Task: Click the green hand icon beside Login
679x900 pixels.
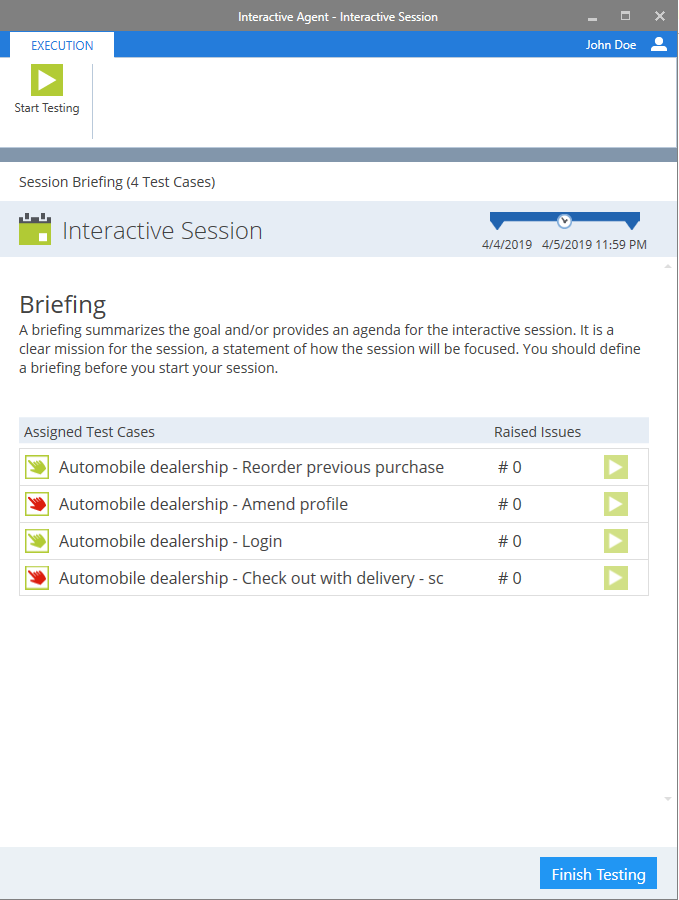Action: pyautogui.click(x=37, y=541)
